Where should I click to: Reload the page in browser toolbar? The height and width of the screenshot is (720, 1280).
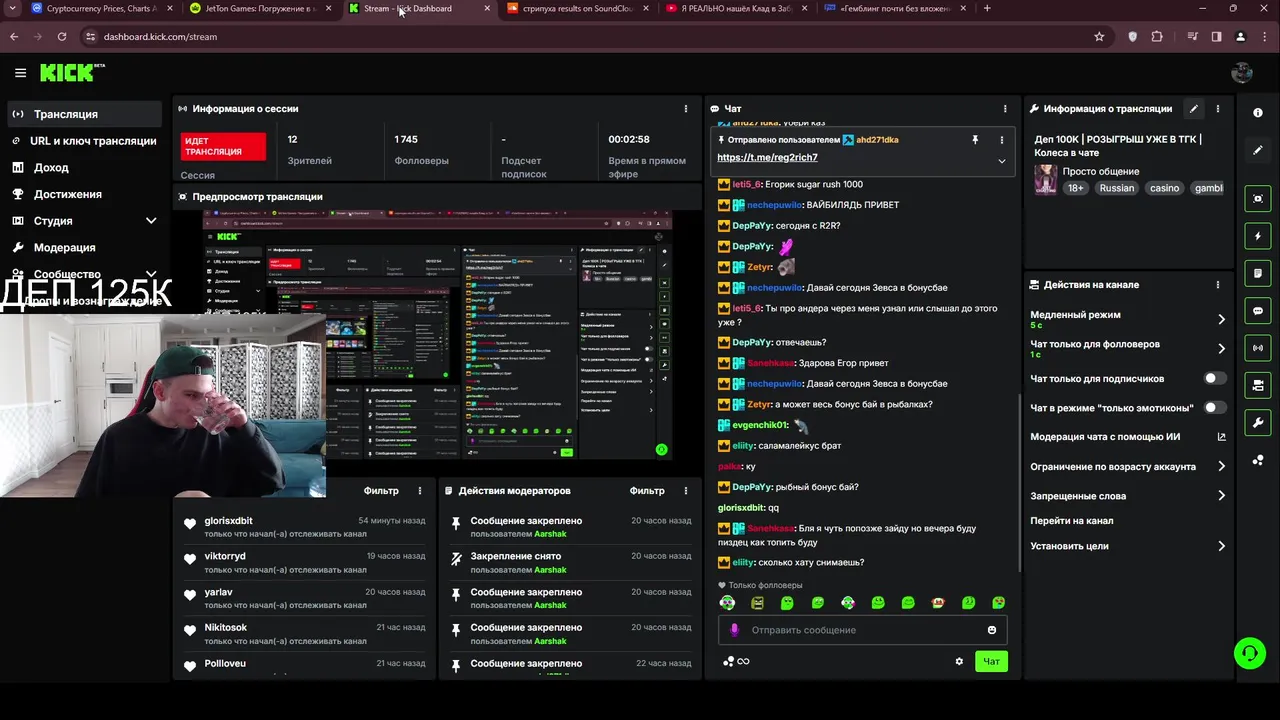click(x=62, y=36)
